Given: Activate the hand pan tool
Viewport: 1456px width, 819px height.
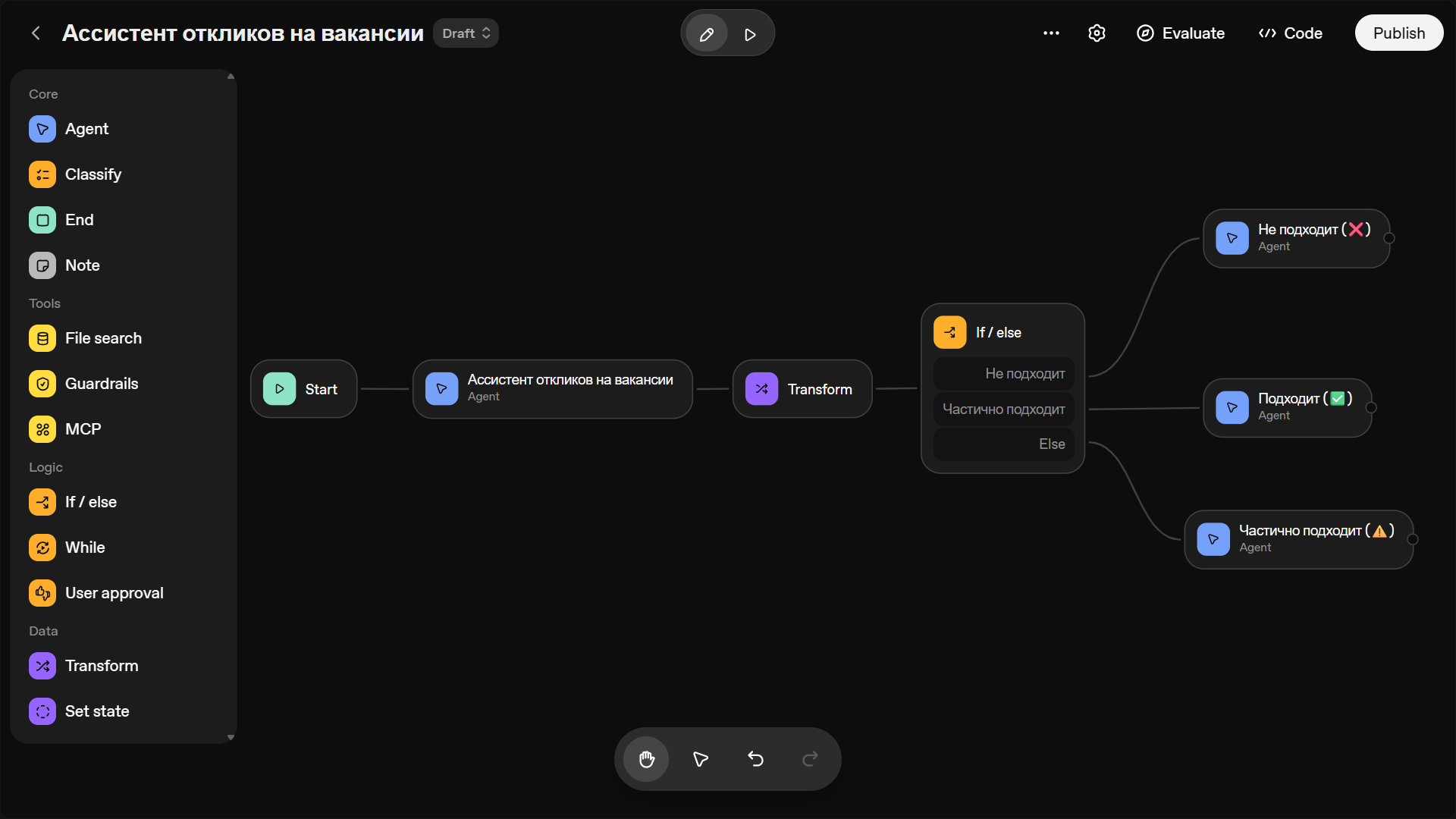Looking at the screenshot, I should point(646,759).
